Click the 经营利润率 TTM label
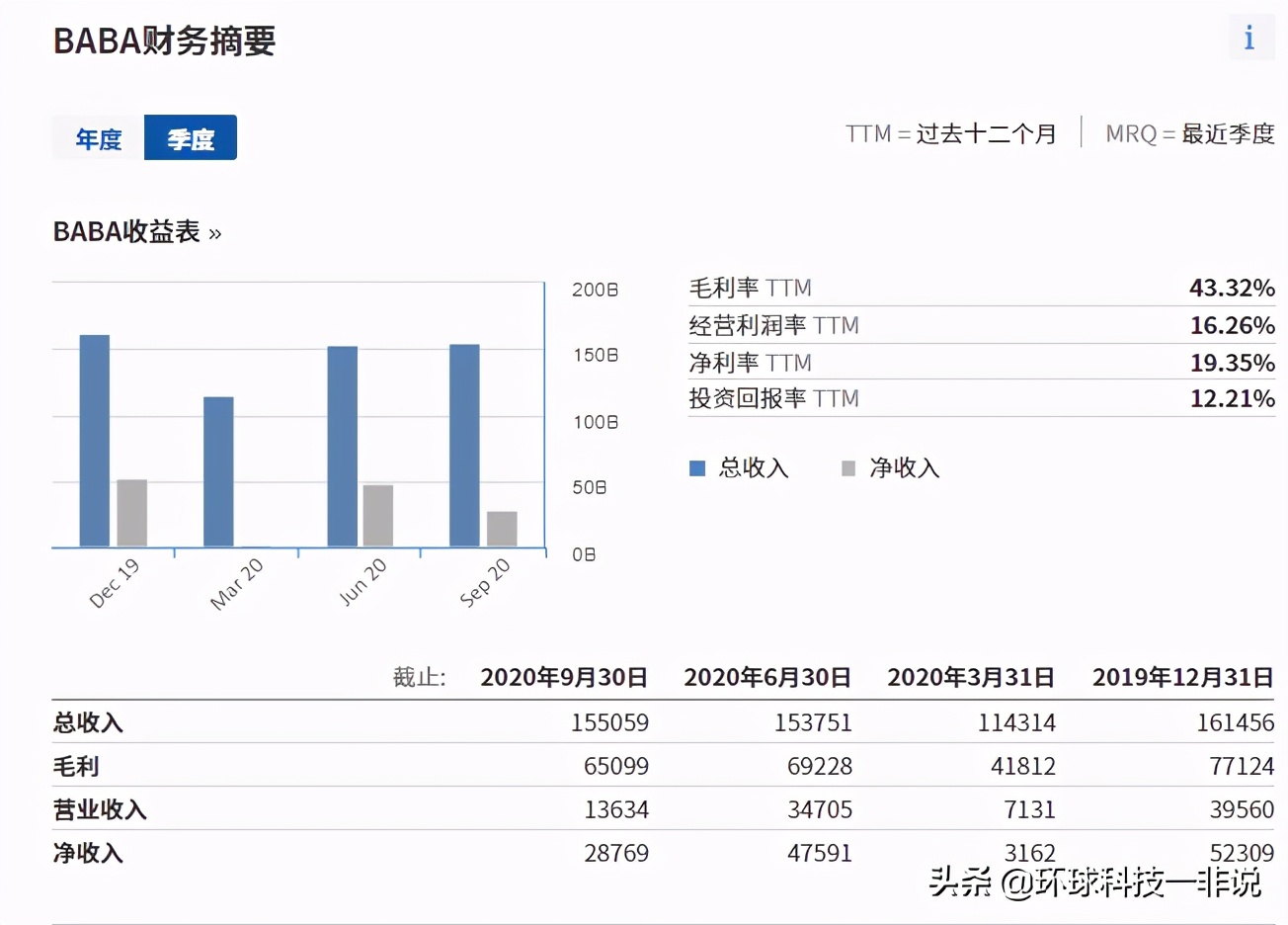The width and height of the screenshot is (1288, 925). [774, 325]
